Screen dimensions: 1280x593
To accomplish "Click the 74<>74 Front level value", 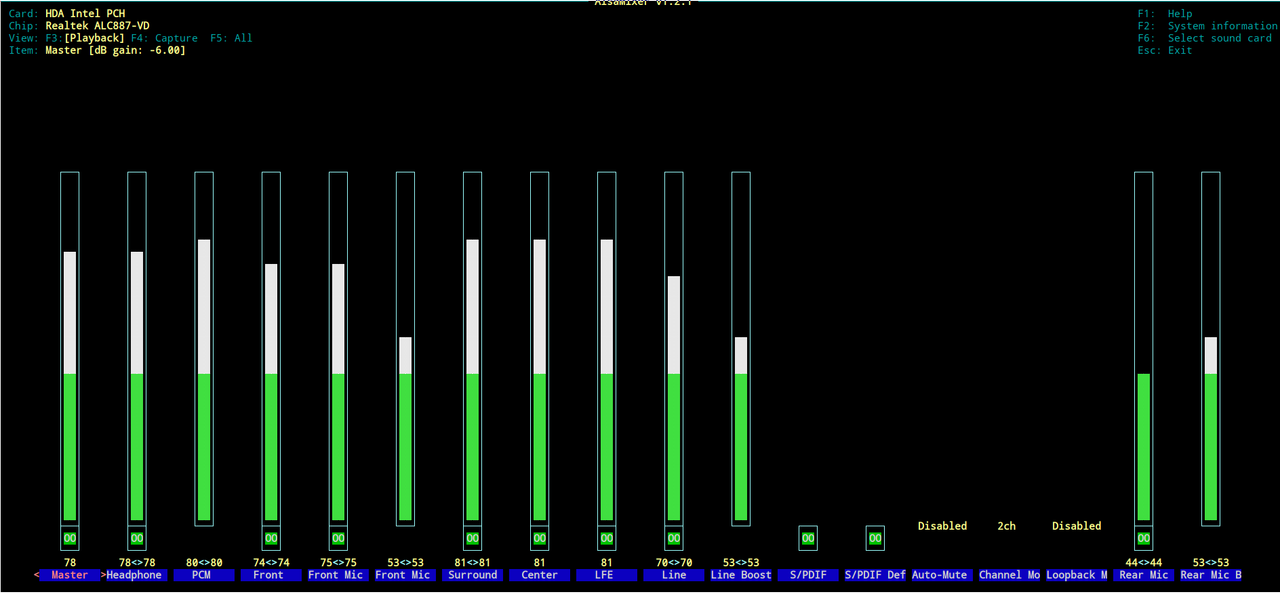I will tap(271, 563).
